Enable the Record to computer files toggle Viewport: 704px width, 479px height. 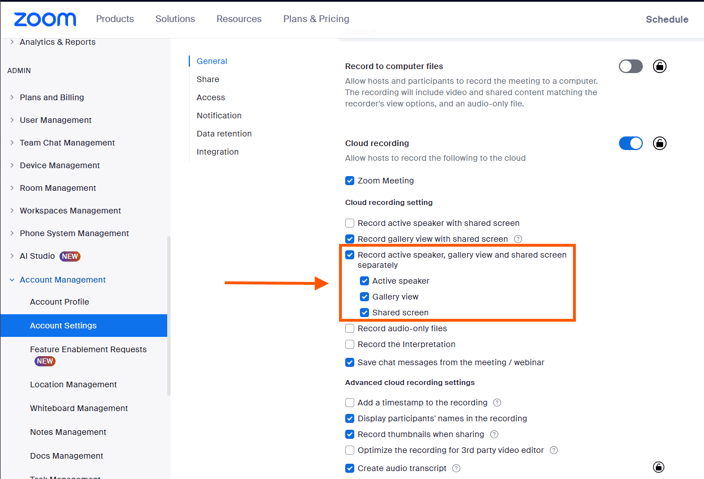tap(630, 67)
